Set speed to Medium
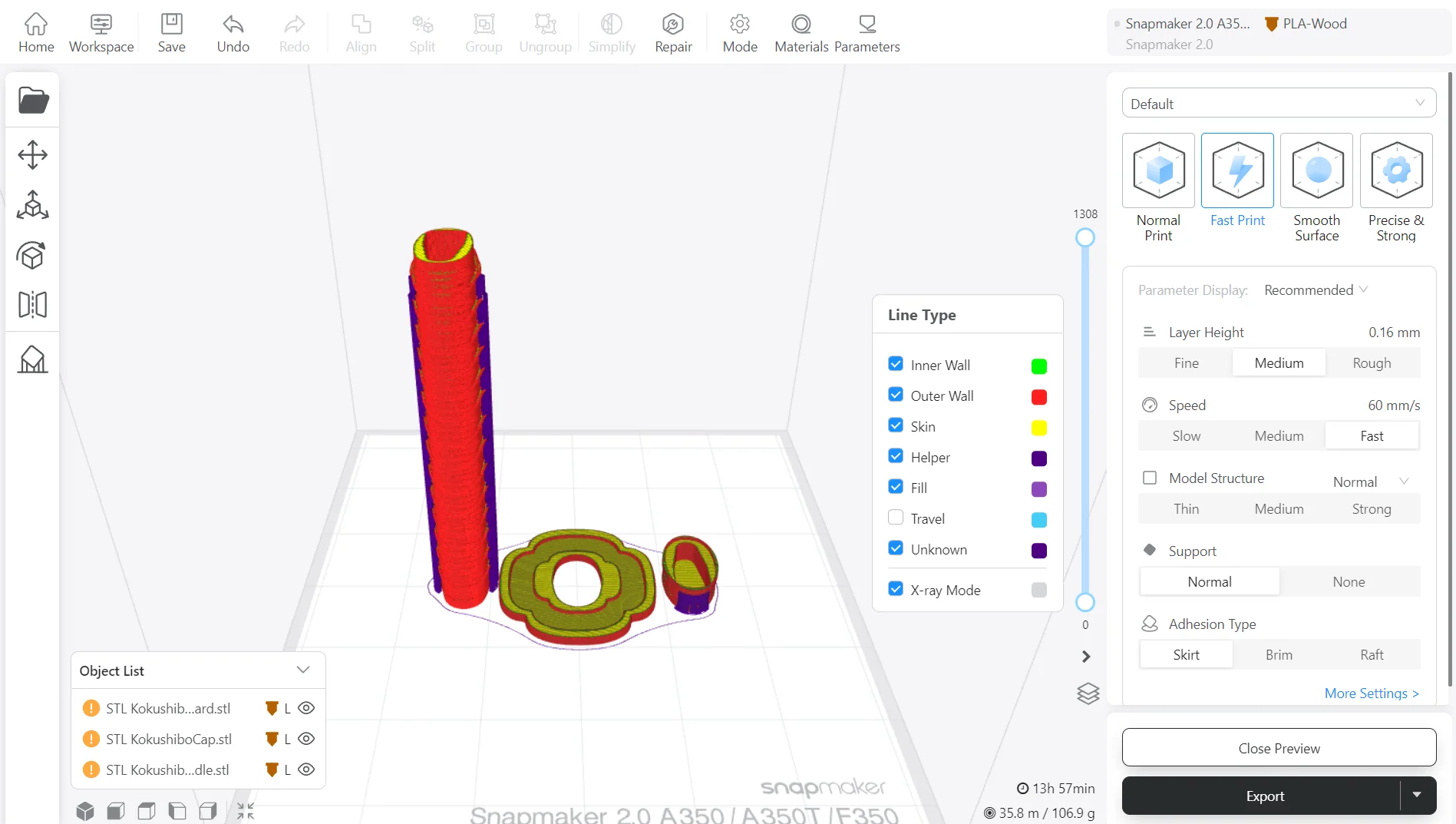This screenshot has height=824, width=1456. [x=1279, y=436]
